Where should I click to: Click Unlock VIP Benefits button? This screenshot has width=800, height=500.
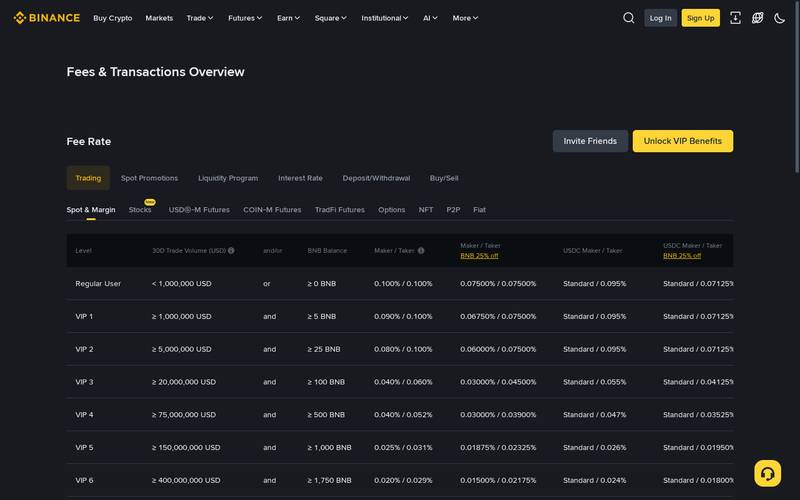683,141
